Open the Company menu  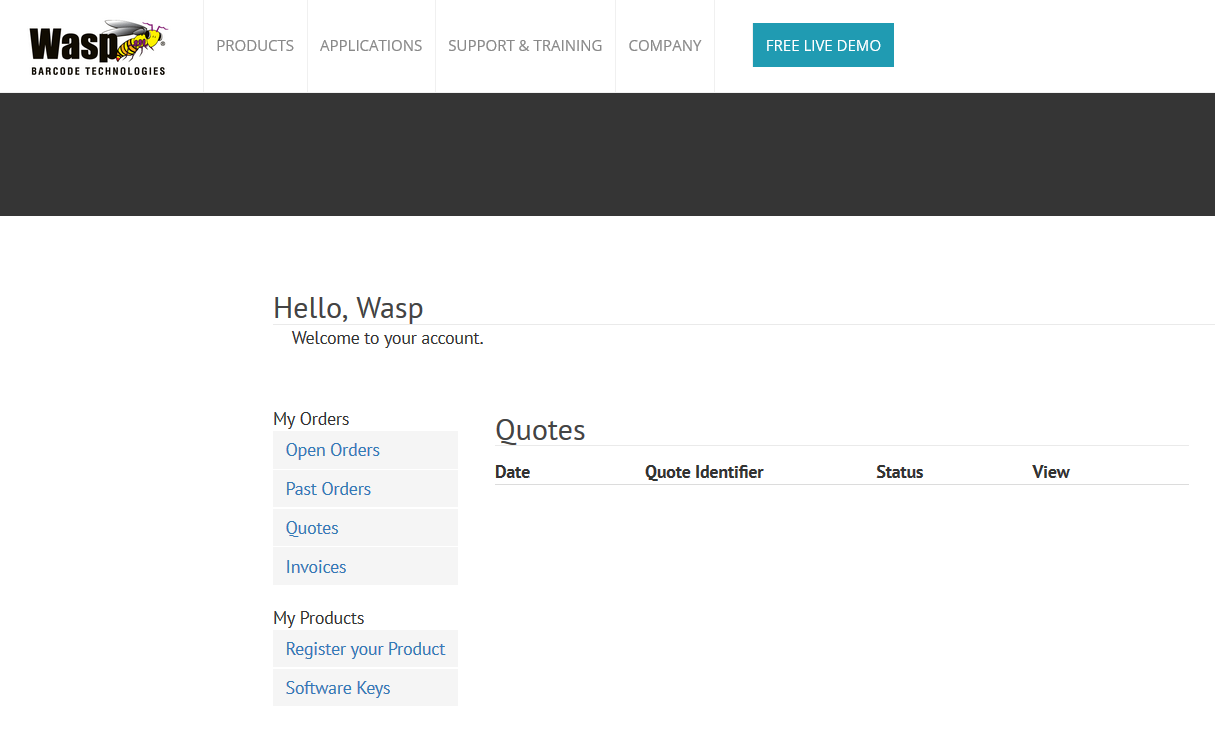665,46
